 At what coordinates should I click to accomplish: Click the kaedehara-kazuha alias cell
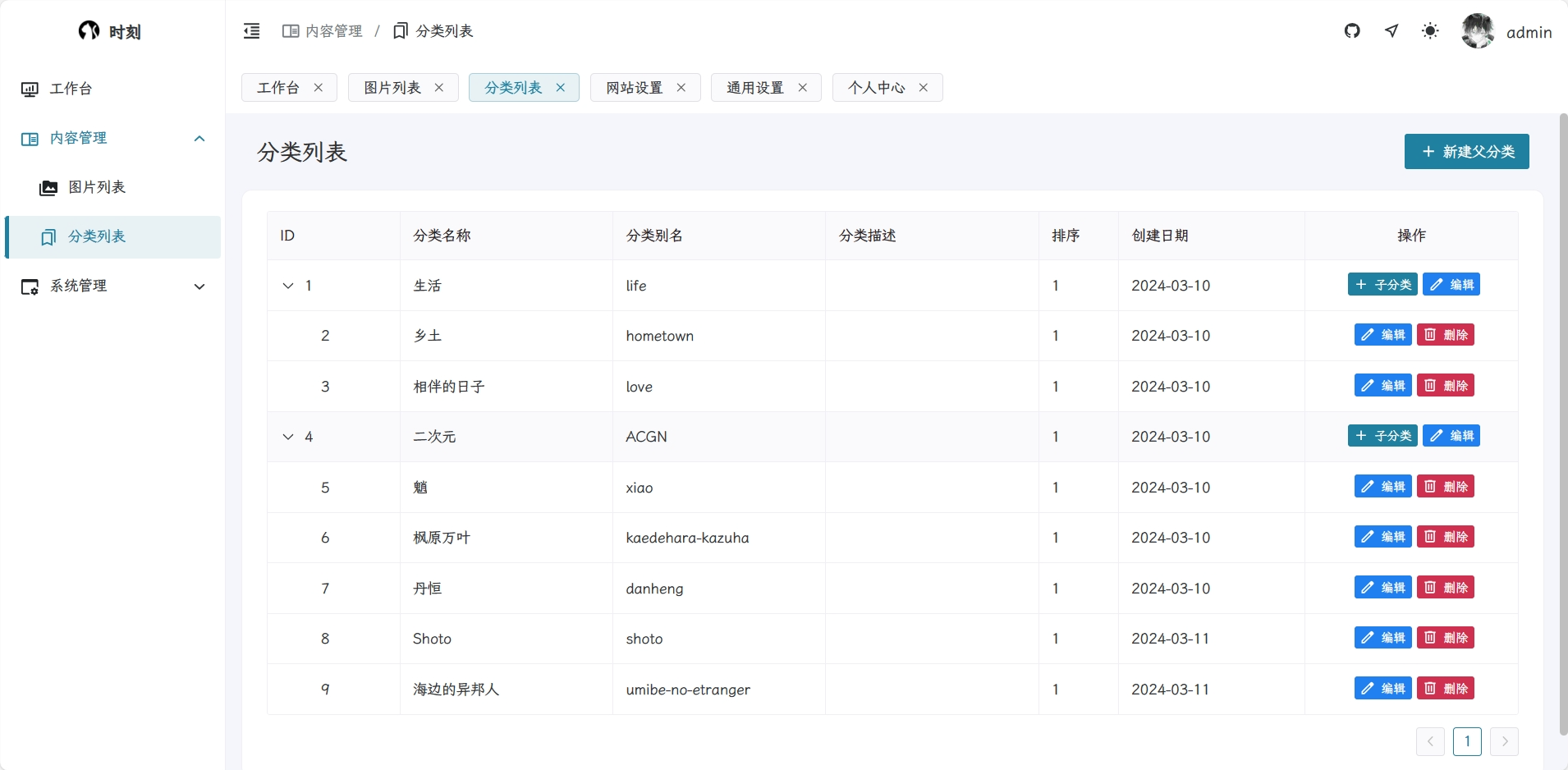(719, 538)
